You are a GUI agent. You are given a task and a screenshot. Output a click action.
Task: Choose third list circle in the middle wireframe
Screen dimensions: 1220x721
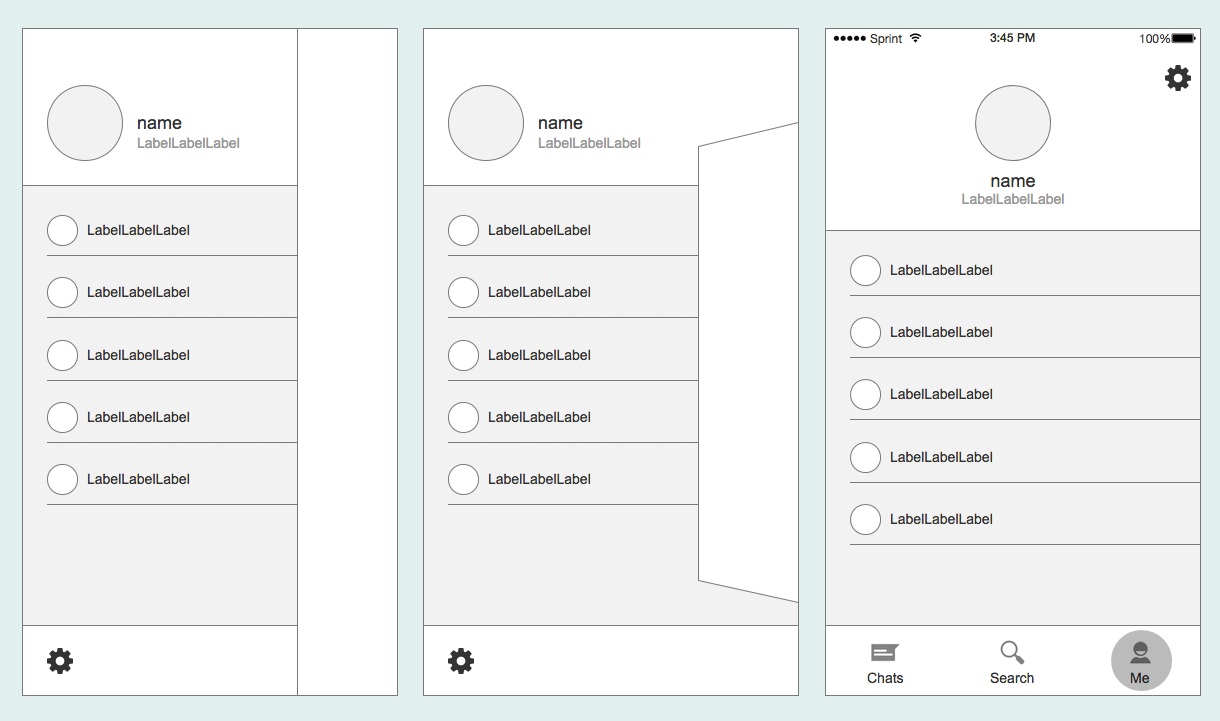pos(463,355)
